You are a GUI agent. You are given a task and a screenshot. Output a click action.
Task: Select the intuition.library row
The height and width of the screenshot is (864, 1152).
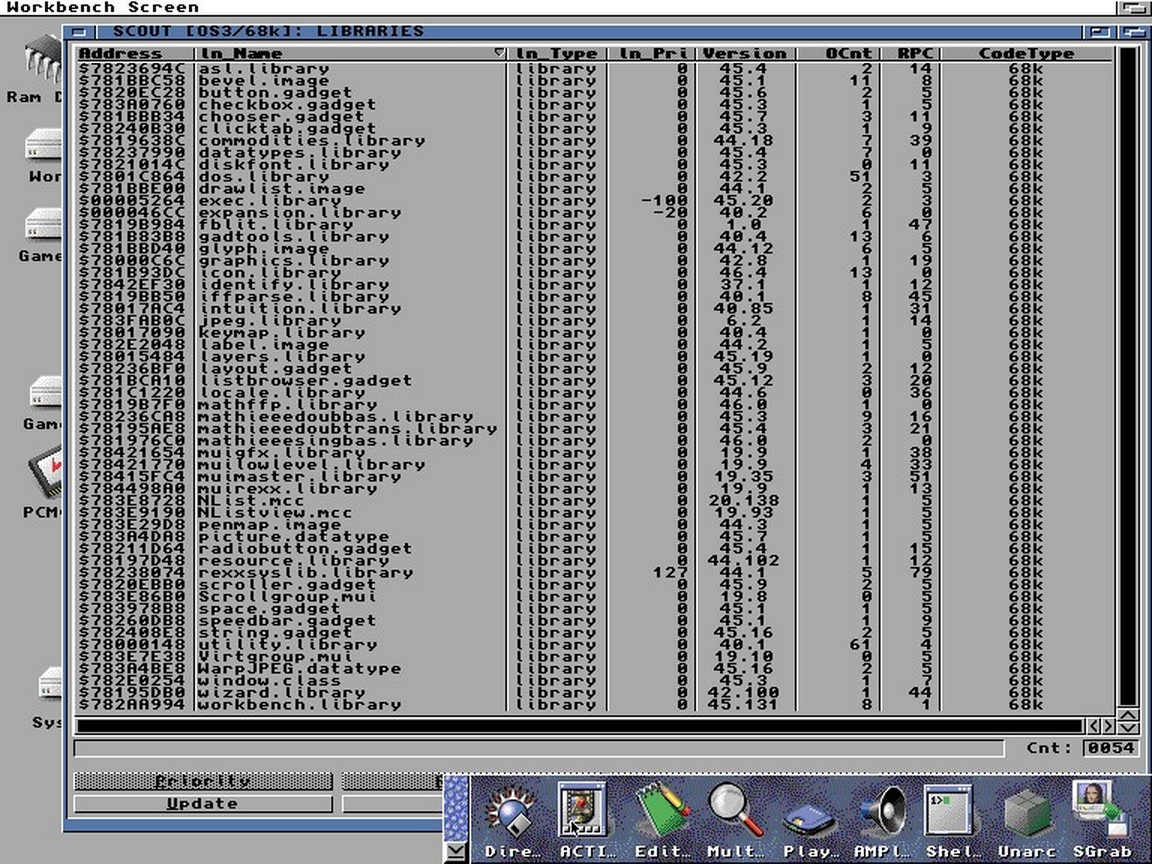[x=594, y=309]
